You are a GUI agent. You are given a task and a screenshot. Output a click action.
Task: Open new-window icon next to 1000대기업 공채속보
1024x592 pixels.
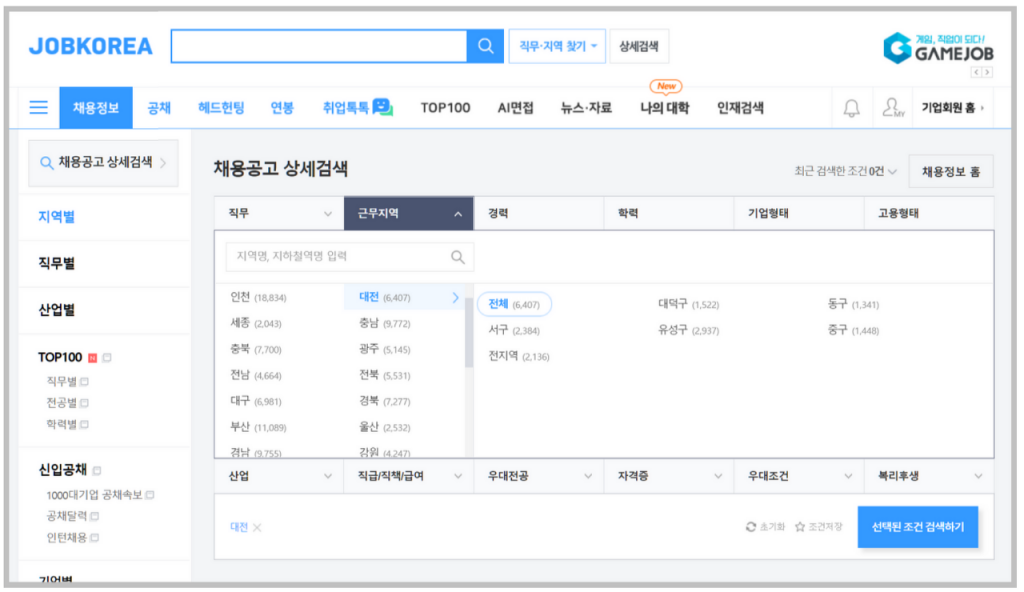[x=150, y=495]
